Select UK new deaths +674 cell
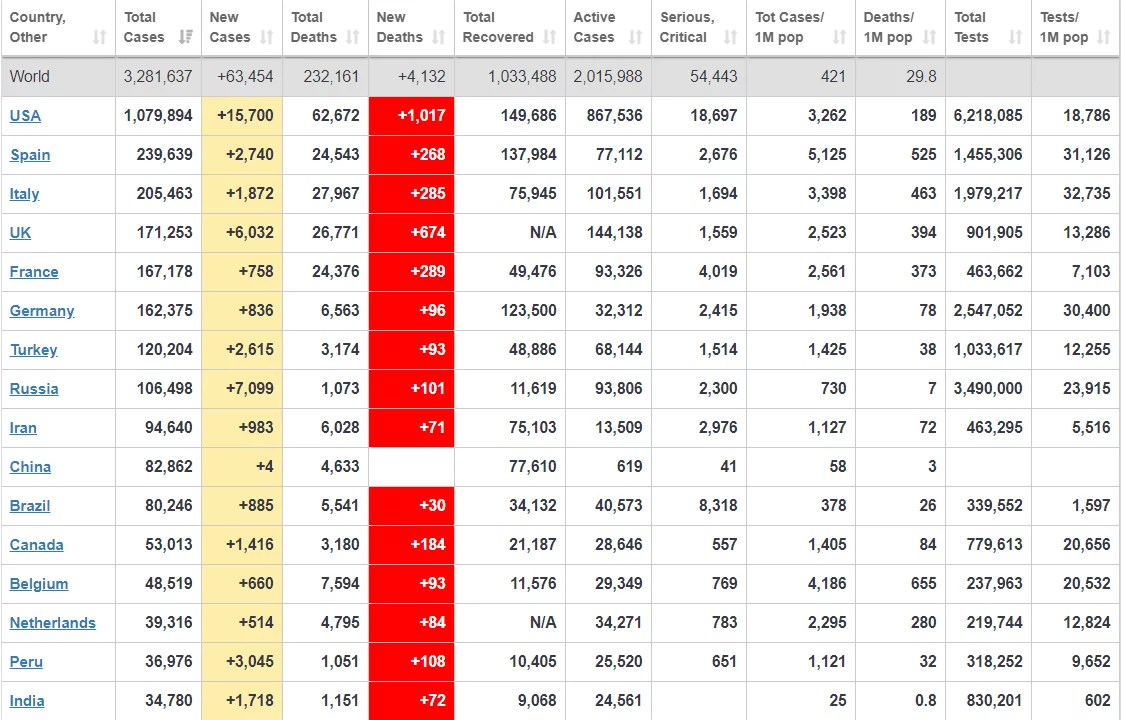 (411, 233)
